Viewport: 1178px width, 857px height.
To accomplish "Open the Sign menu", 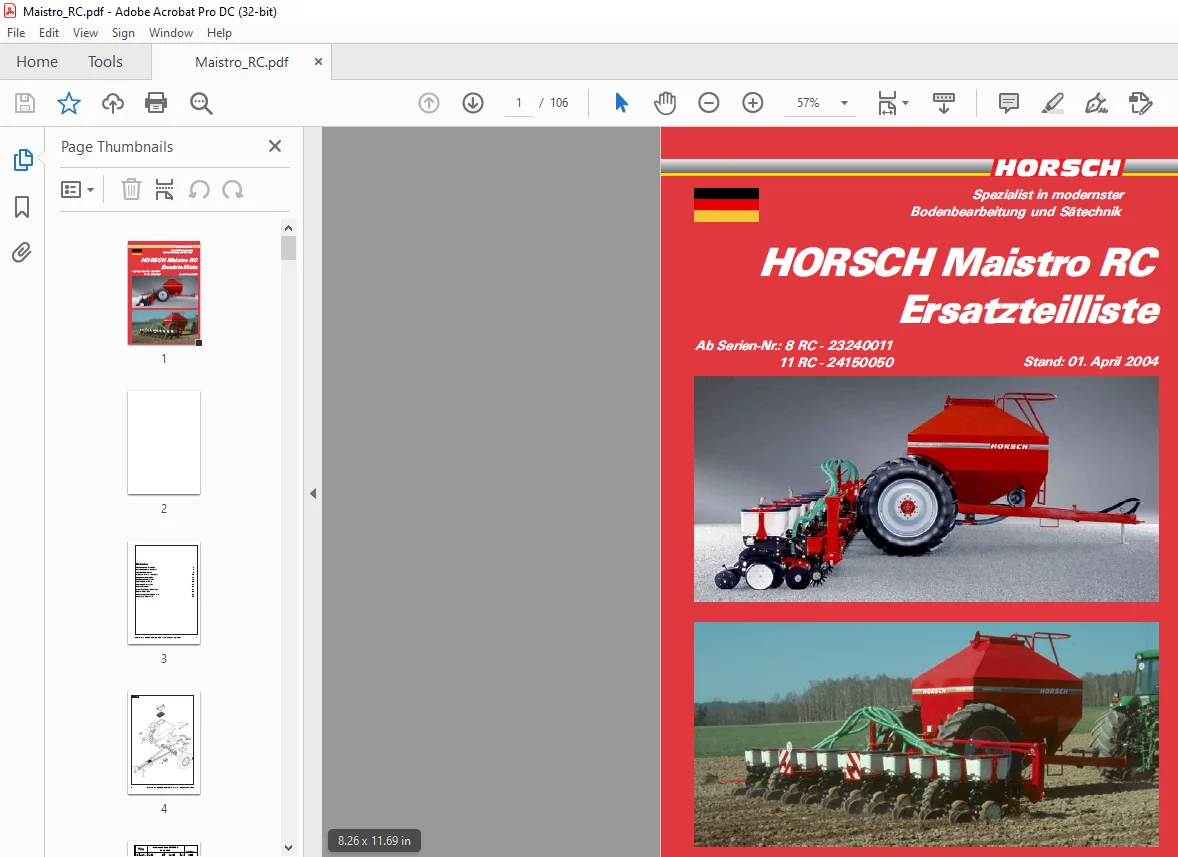I will tap(123, 32).
